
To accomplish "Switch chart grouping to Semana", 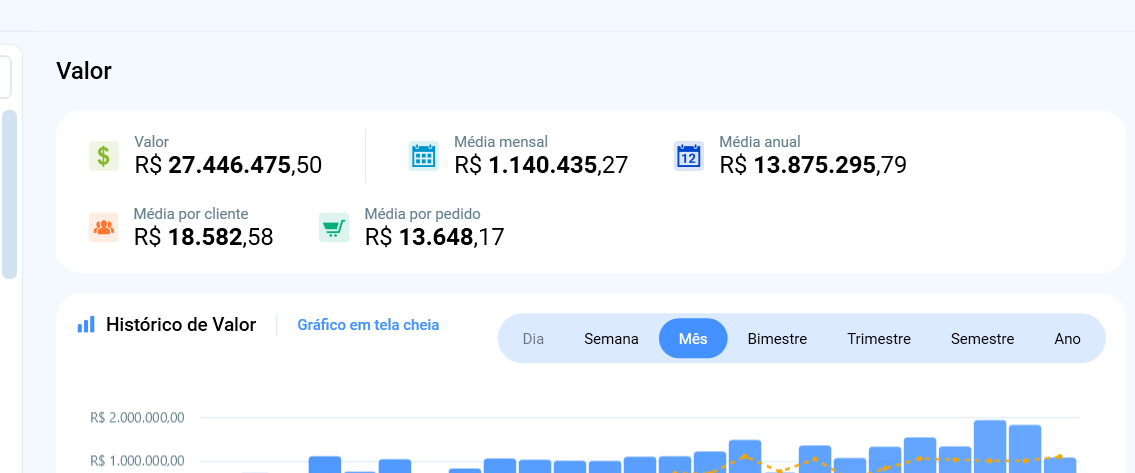I will [611, 339].
